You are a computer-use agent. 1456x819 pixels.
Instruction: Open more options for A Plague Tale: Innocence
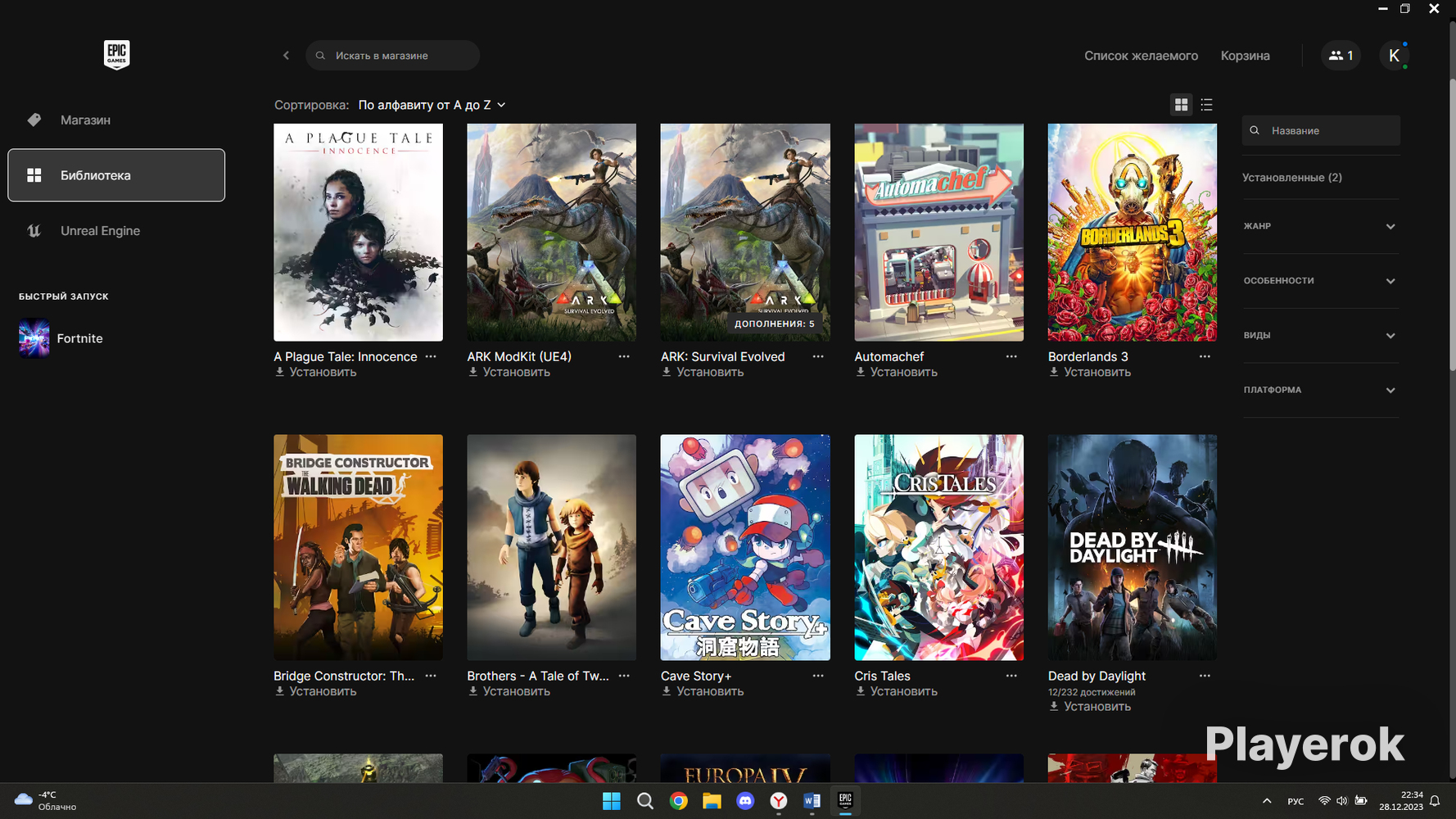coord(431,356)
